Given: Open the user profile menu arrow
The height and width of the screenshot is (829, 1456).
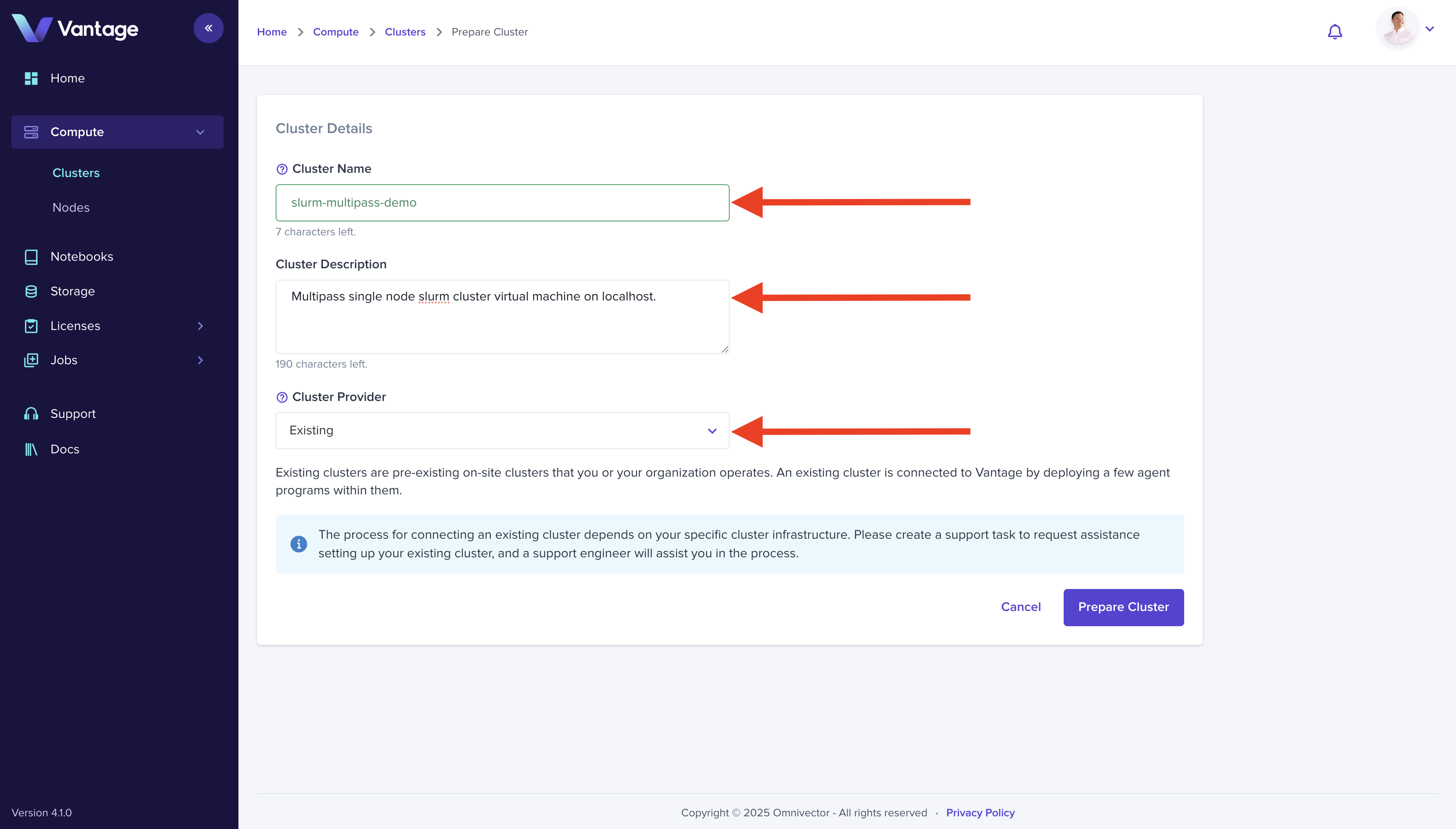Looking at the screenshot, I should [1430, 29].
